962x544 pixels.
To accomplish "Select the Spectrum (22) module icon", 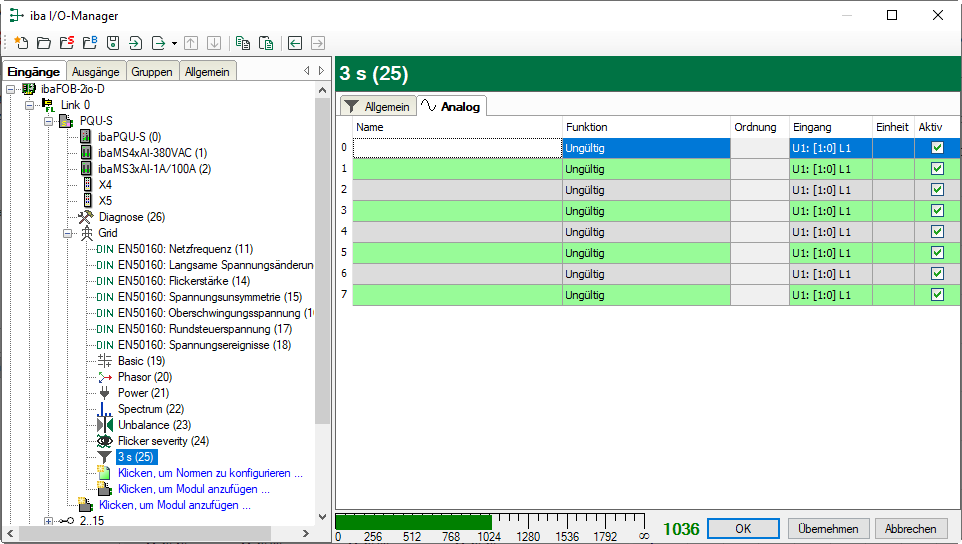I will [105, 409].
